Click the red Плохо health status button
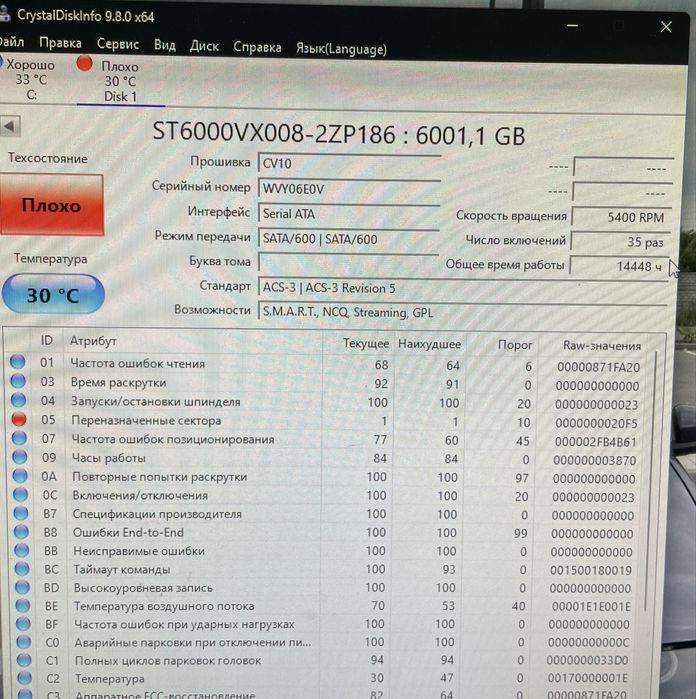This screenshot has height=699, width=696. tap(52, 205)
